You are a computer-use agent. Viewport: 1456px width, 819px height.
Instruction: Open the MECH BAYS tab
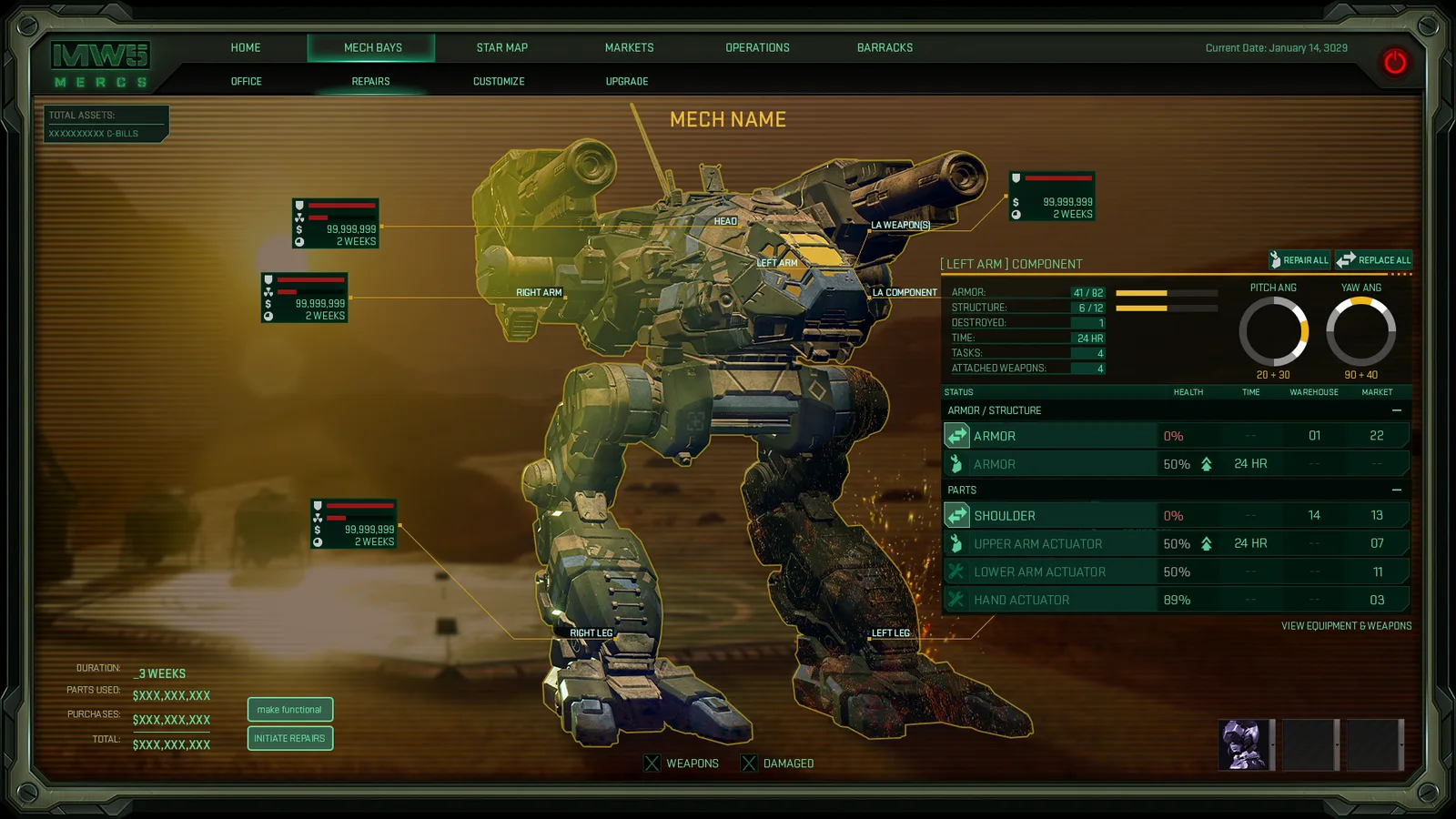372,47
